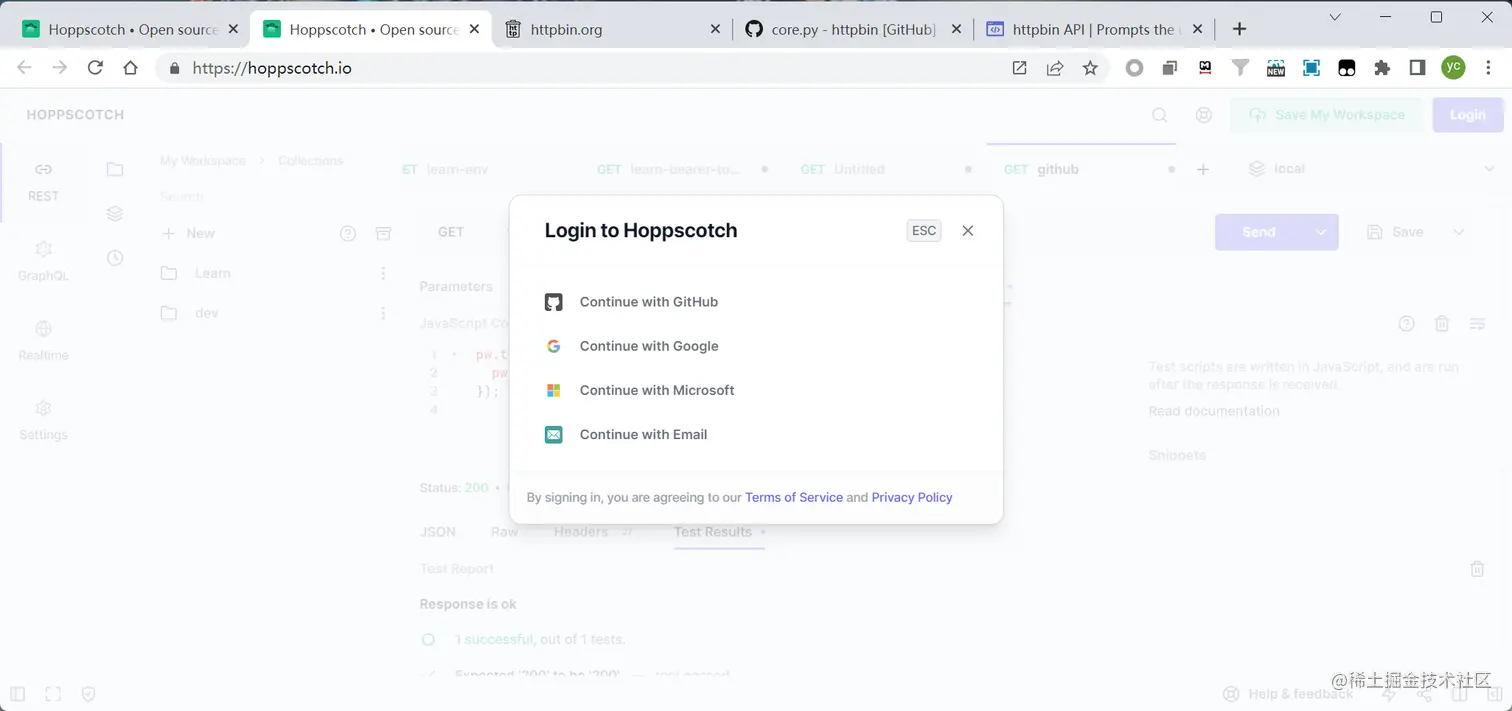
Task: Expand the browser tab search chevron
Action: point(1335,17)
